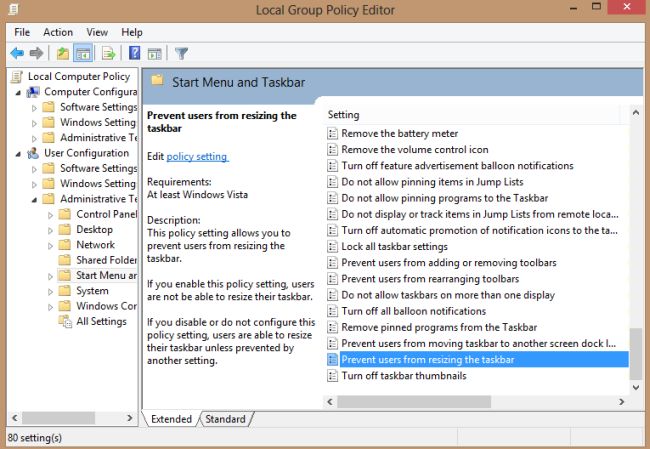The width and height of the screenshot is (650, 449).
Task: Open Help via the question mark icon
Action: point(135,53)
